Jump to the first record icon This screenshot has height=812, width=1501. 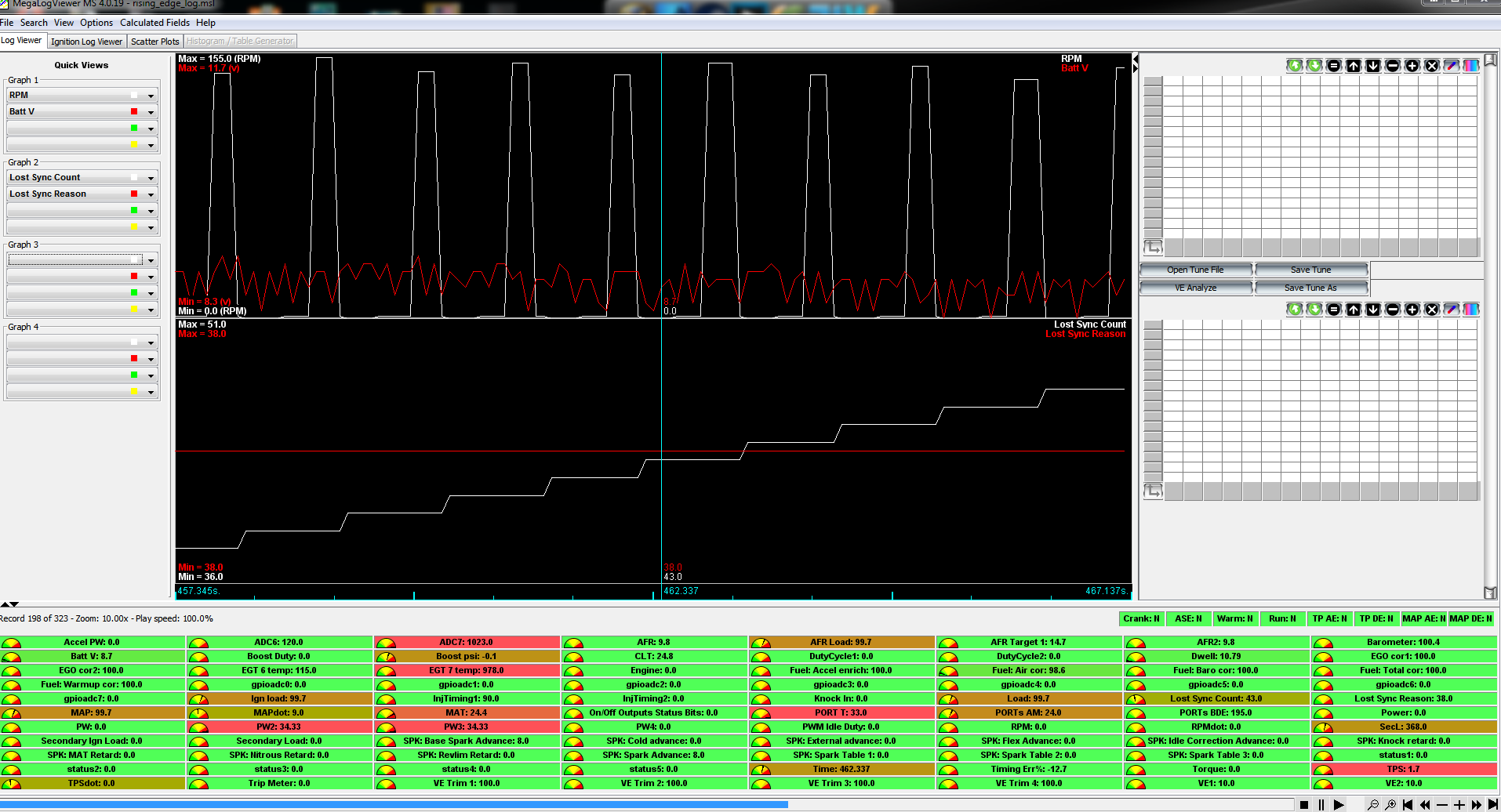(x=1408, y=805)
